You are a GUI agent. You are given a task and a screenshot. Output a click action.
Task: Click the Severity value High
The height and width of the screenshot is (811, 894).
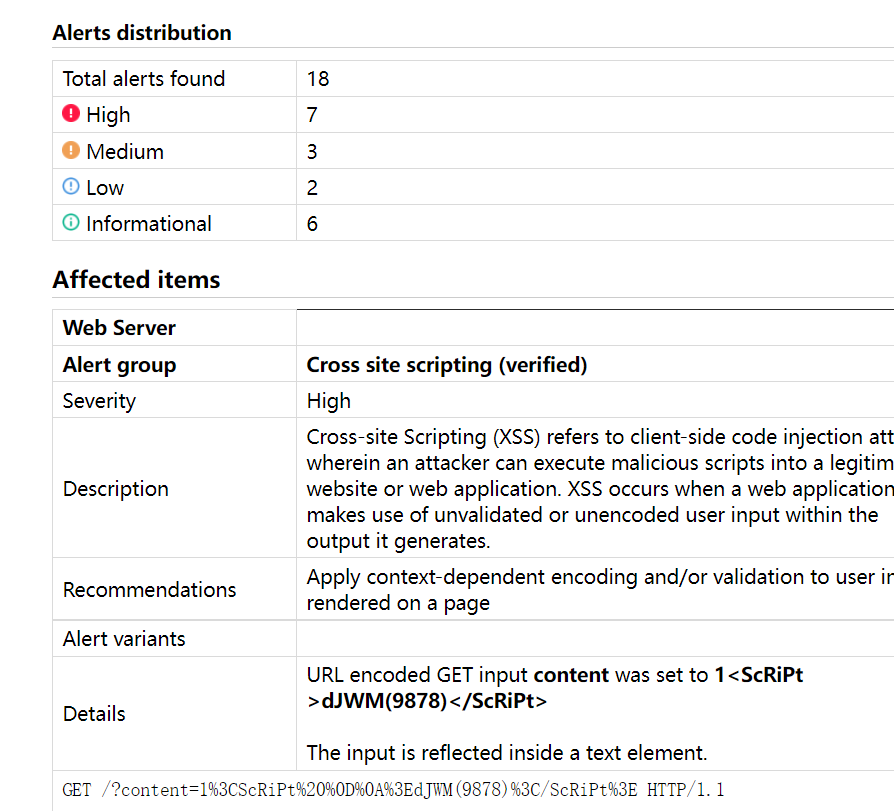(328, 401)
